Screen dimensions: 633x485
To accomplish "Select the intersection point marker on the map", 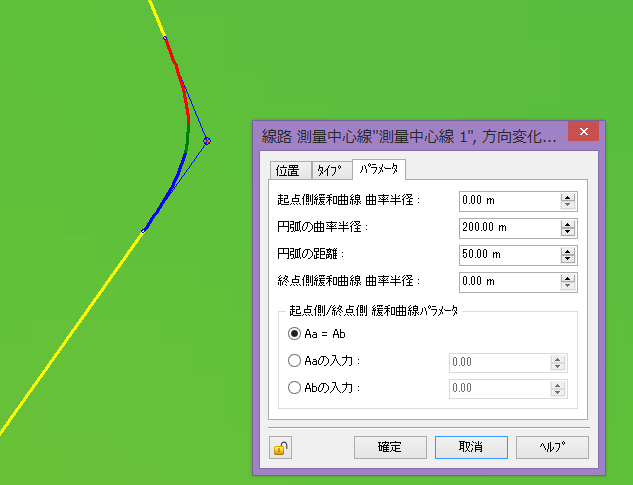I will coord(207,141).
